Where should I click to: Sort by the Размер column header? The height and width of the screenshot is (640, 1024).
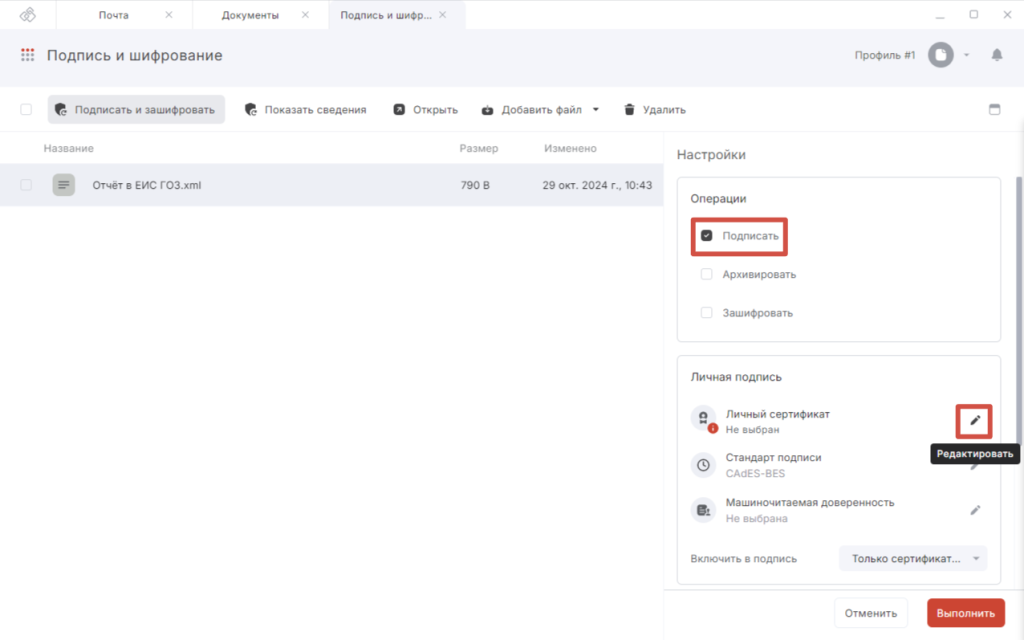tap(479, 148)
